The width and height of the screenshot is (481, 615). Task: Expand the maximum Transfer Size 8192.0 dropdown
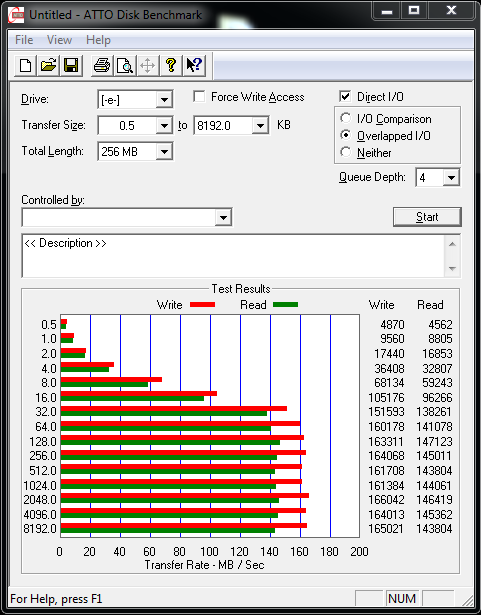tap(260, 126)
